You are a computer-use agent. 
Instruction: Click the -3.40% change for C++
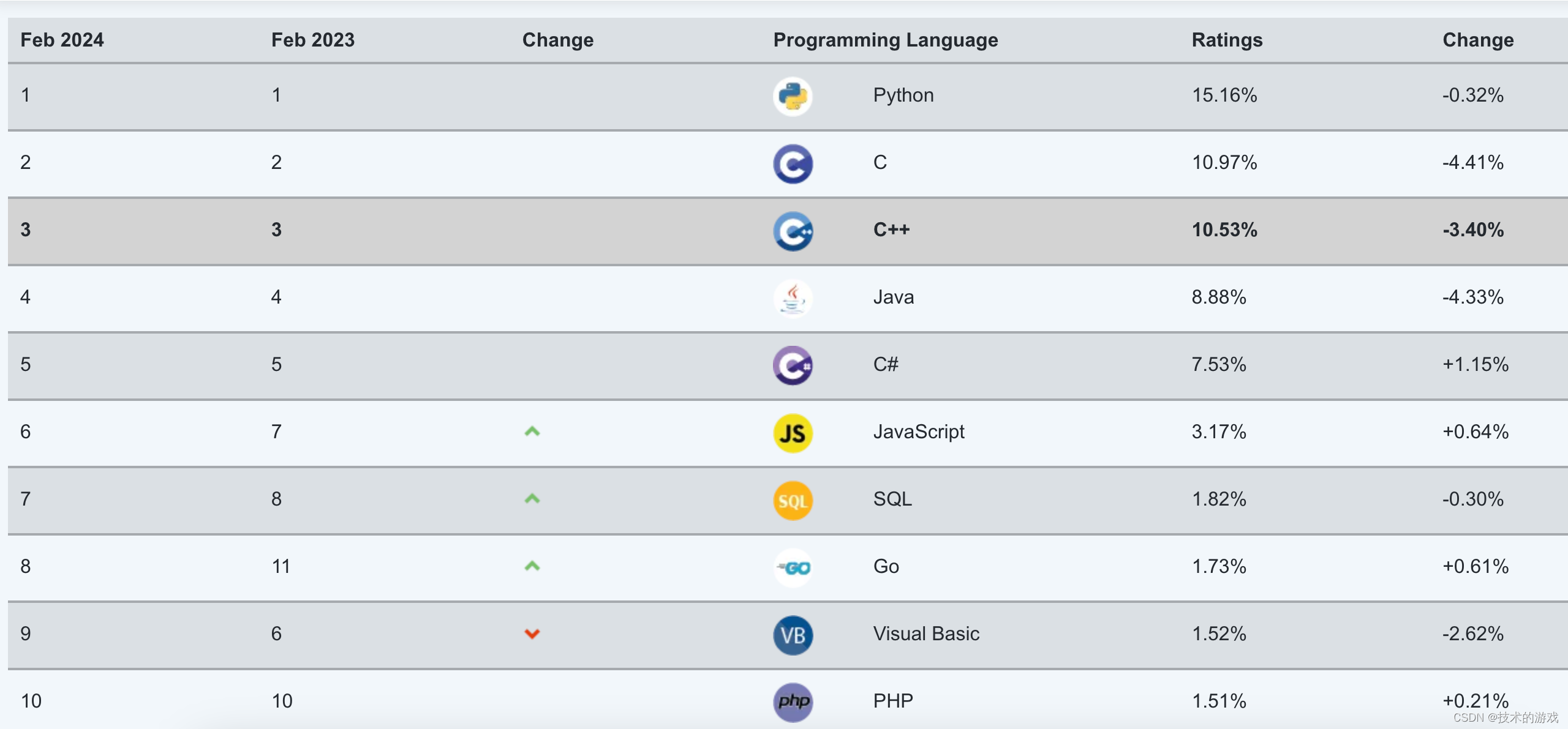tap(1473, 230)
